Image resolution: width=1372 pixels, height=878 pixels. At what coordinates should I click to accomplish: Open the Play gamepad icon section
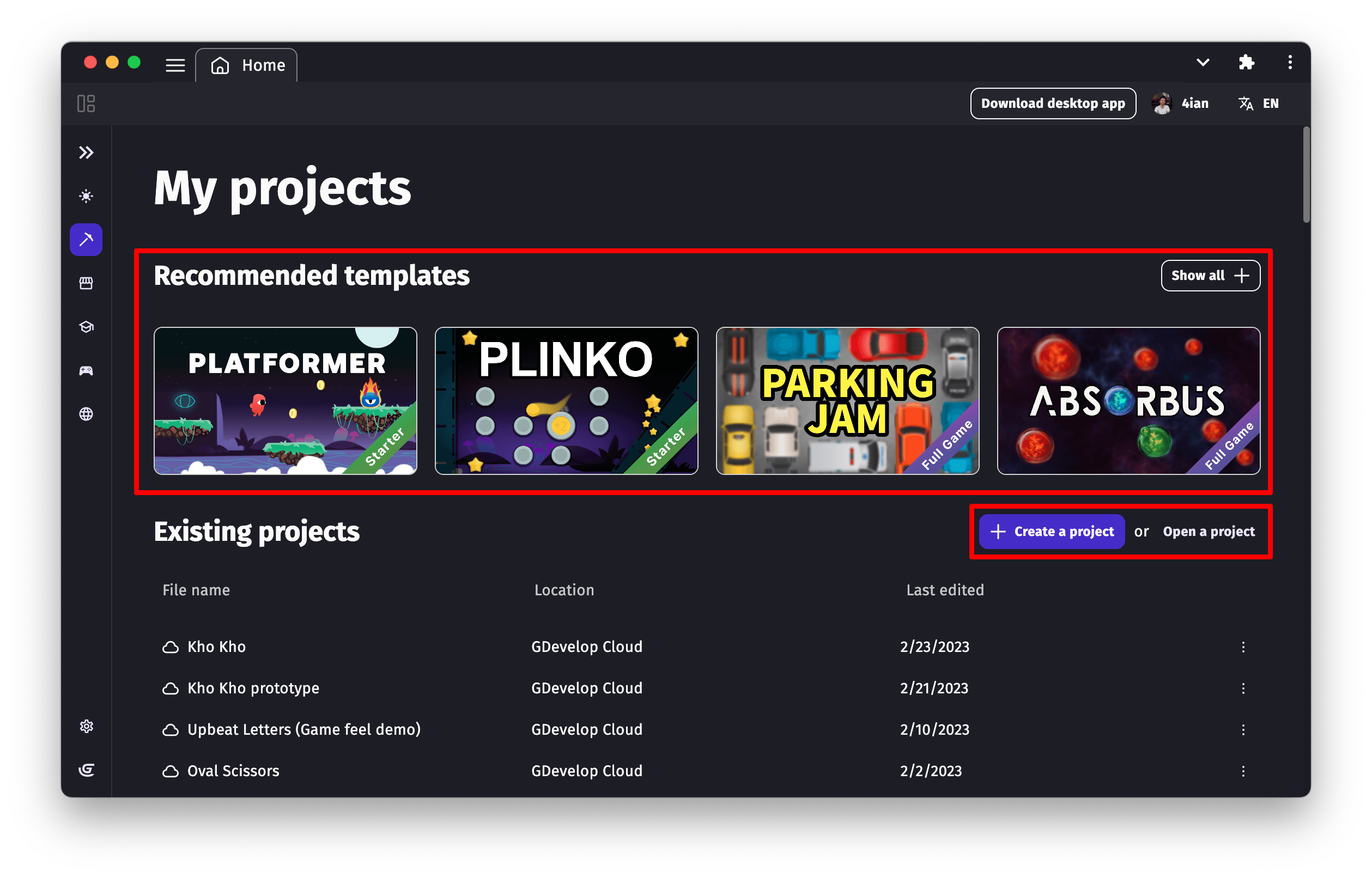(86, 370)
